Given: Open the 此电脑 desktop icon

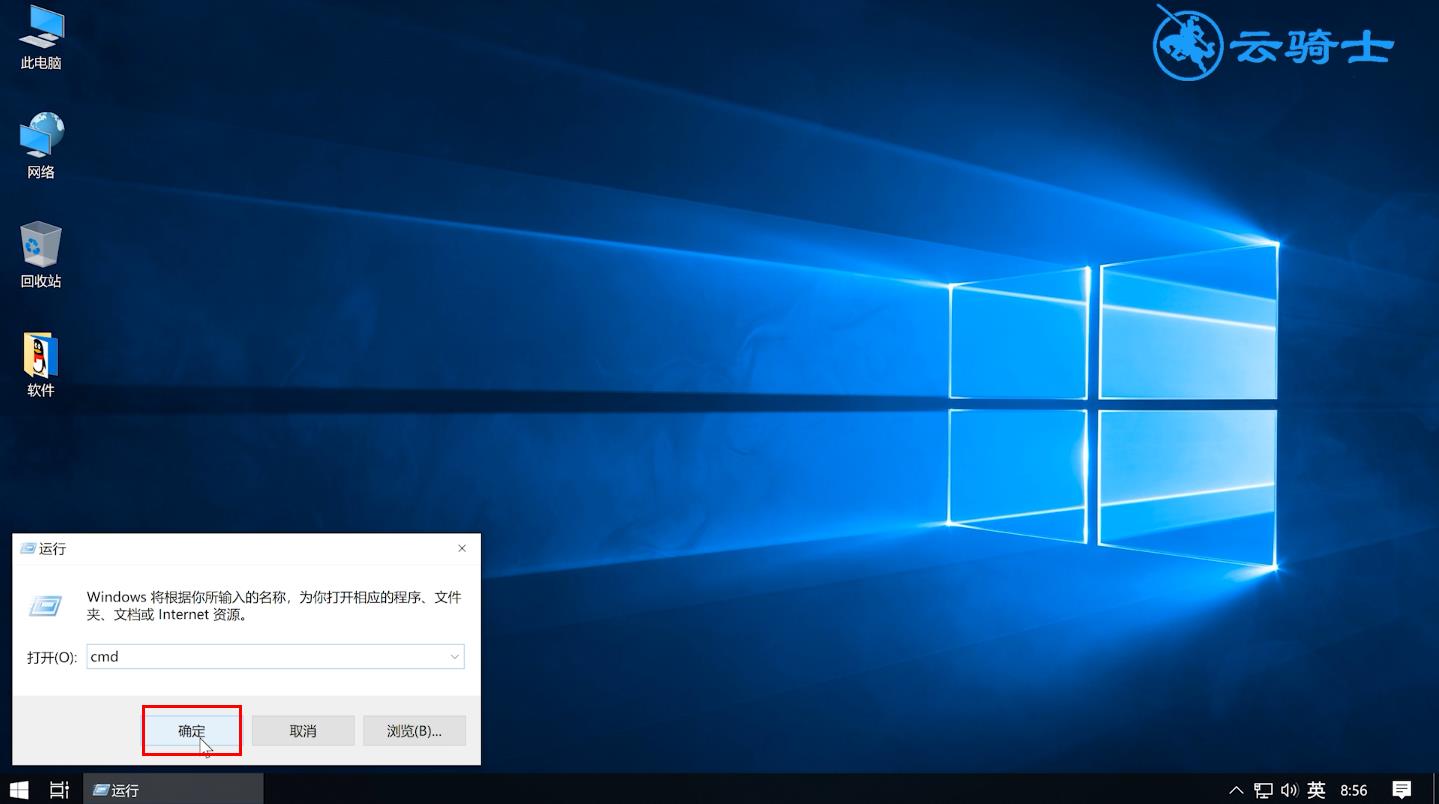Looking at the screenshot, I should [40, 36].
